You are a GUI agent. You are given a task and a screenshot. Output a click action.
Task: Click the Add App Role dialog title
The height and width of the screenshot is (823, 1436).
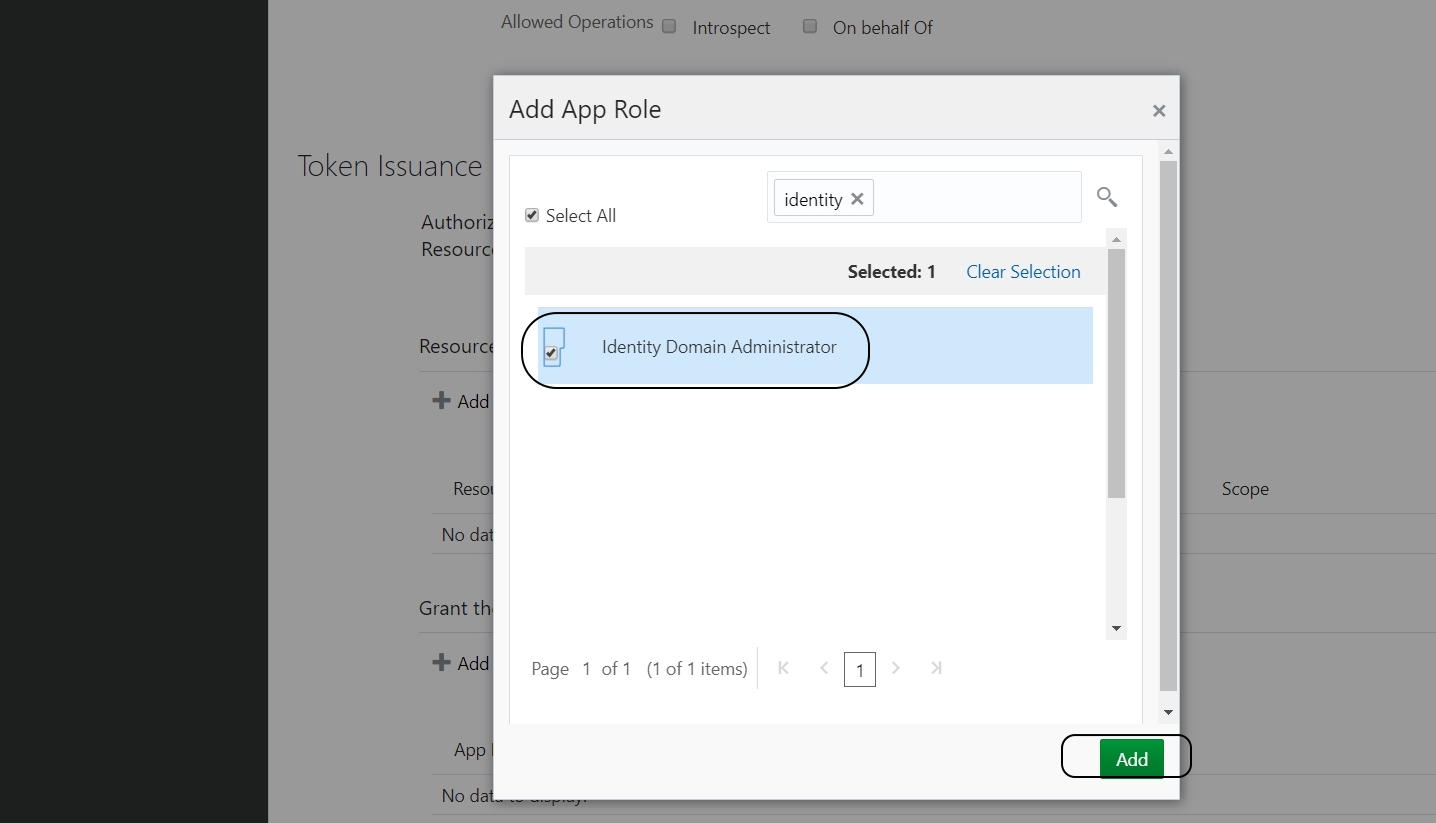[585, 109]
